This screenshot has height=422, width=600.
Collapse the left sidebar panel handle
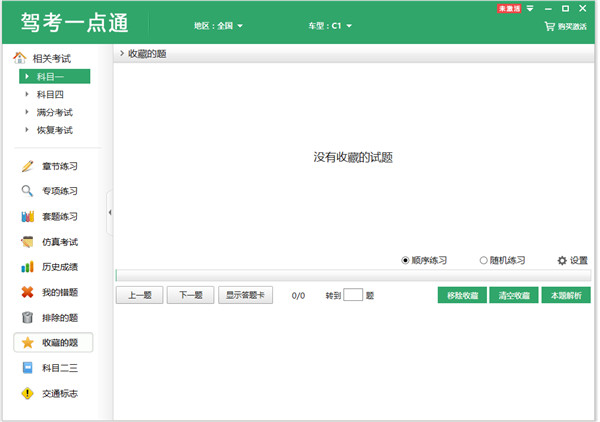pos(109,212)
